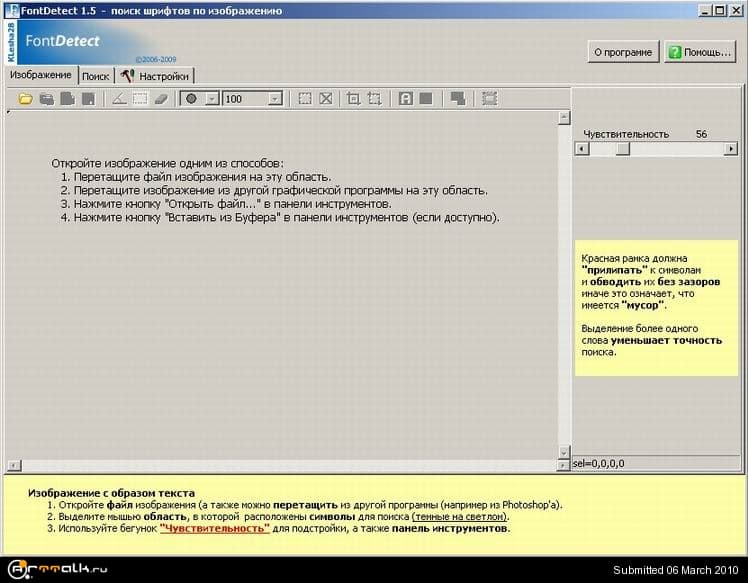Click the crop tool icon
The width and height of the screenshot is (748, 583).
pos(353,99)
